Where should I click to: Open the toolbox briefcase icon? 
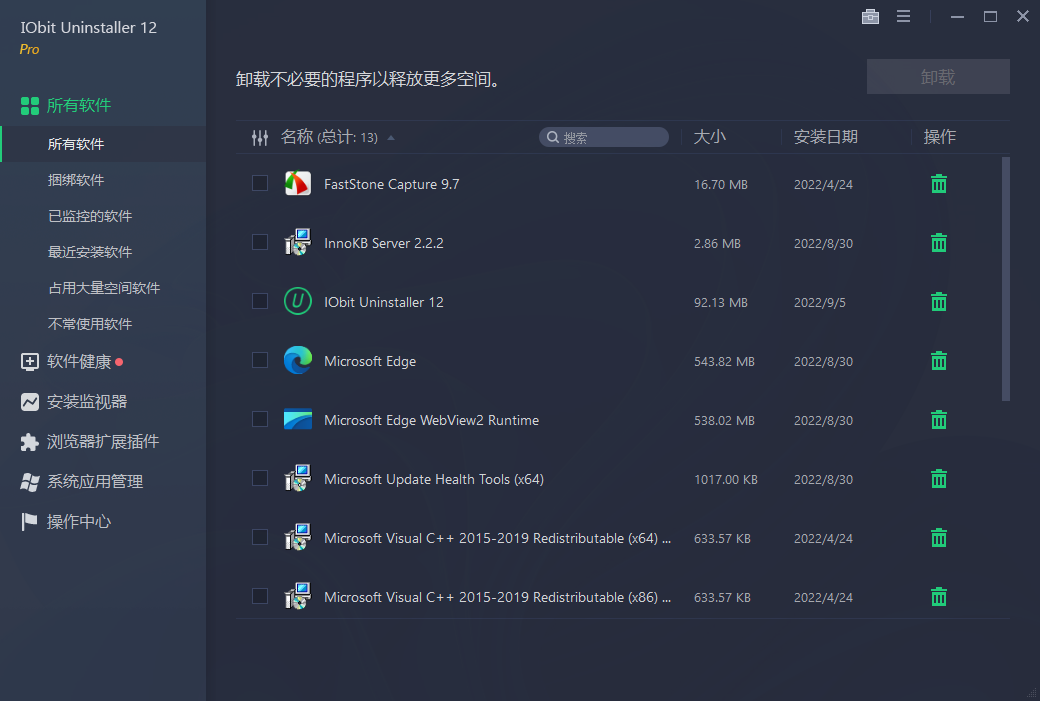coord(870,17)
